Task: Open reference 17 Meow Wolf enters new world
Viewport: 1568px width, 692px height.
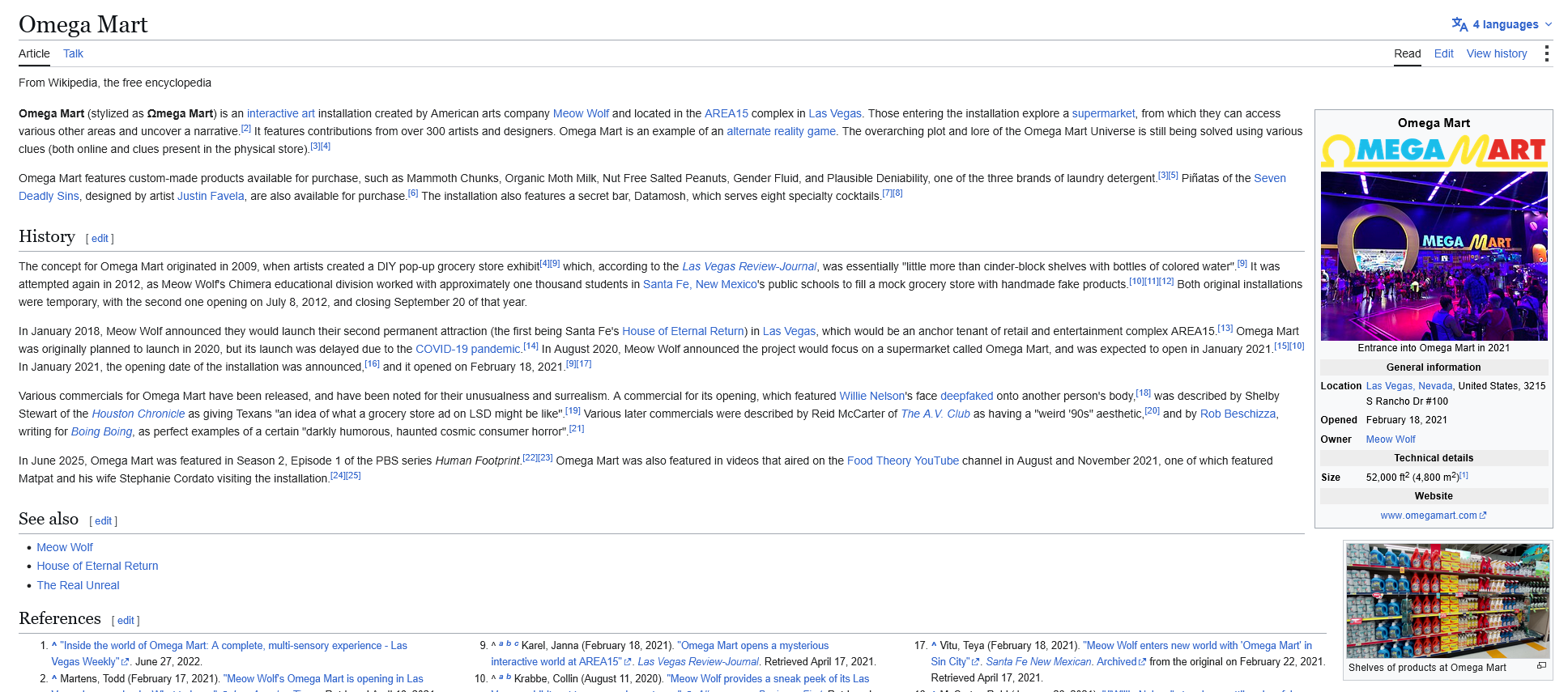Action: pyautogui.click(x=1122, y=653)
